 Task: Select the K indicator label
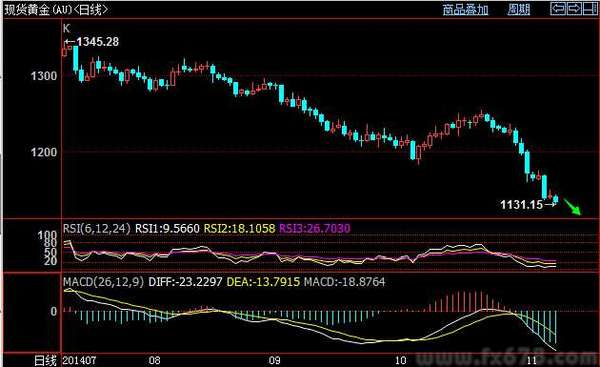point(67,28)
